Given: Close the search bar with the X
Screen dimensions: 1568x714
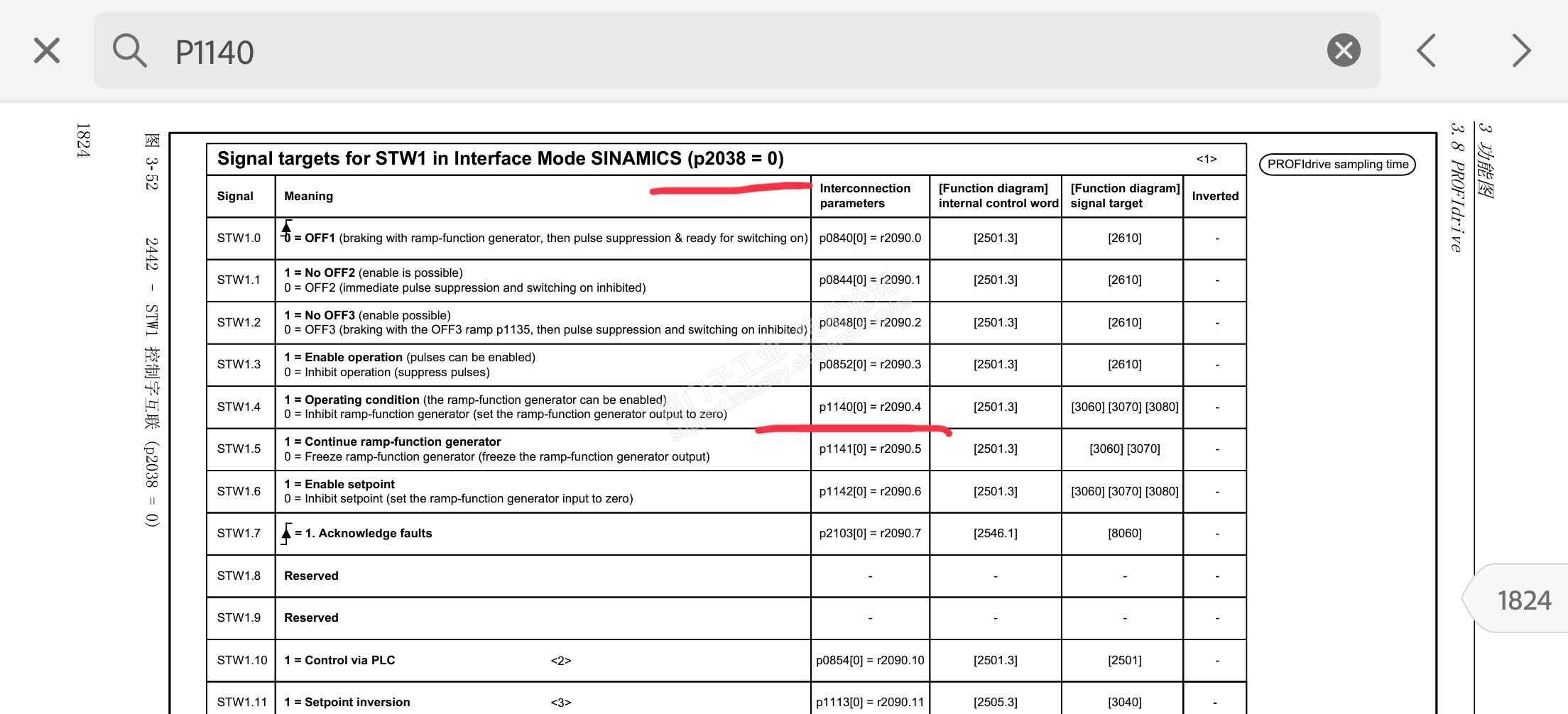Looking at the screenshot, I should point(47,51).
